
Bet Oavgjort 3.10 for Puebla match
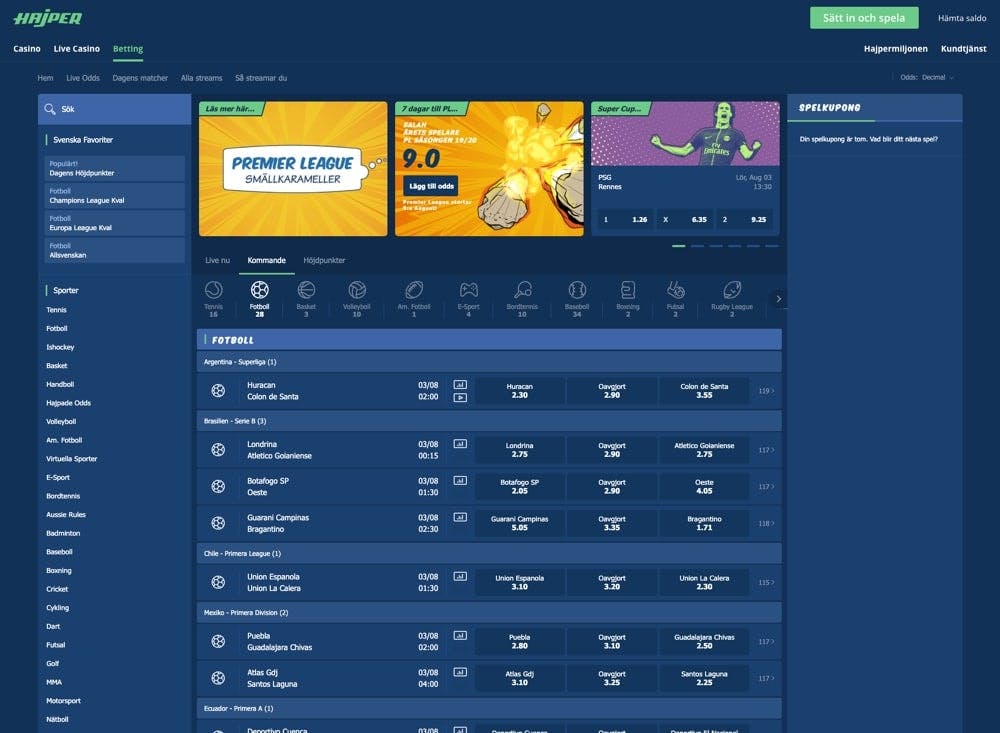click(612, 642)
